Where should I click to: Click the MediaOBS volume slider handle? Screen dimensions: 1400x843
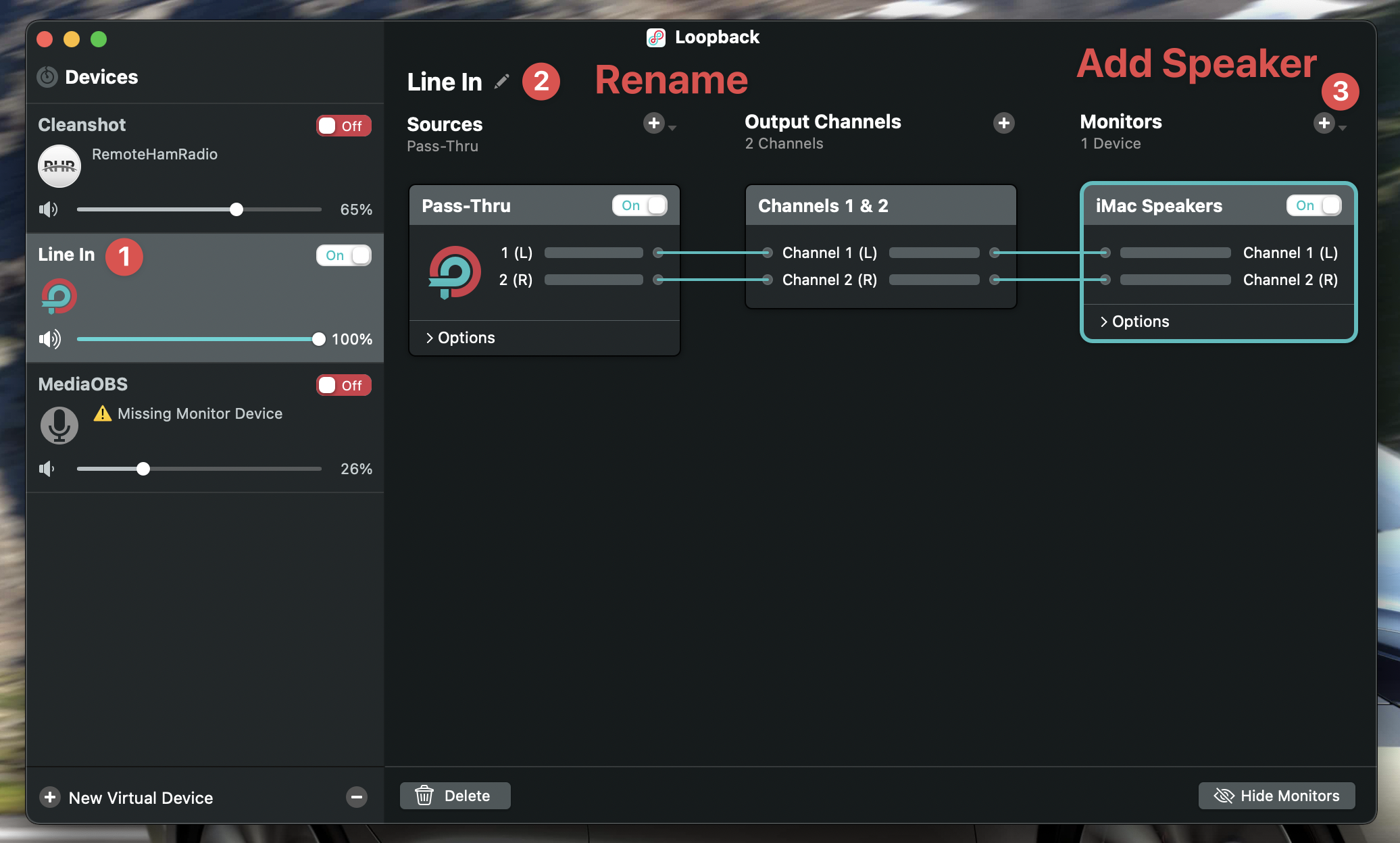[143, 469]
